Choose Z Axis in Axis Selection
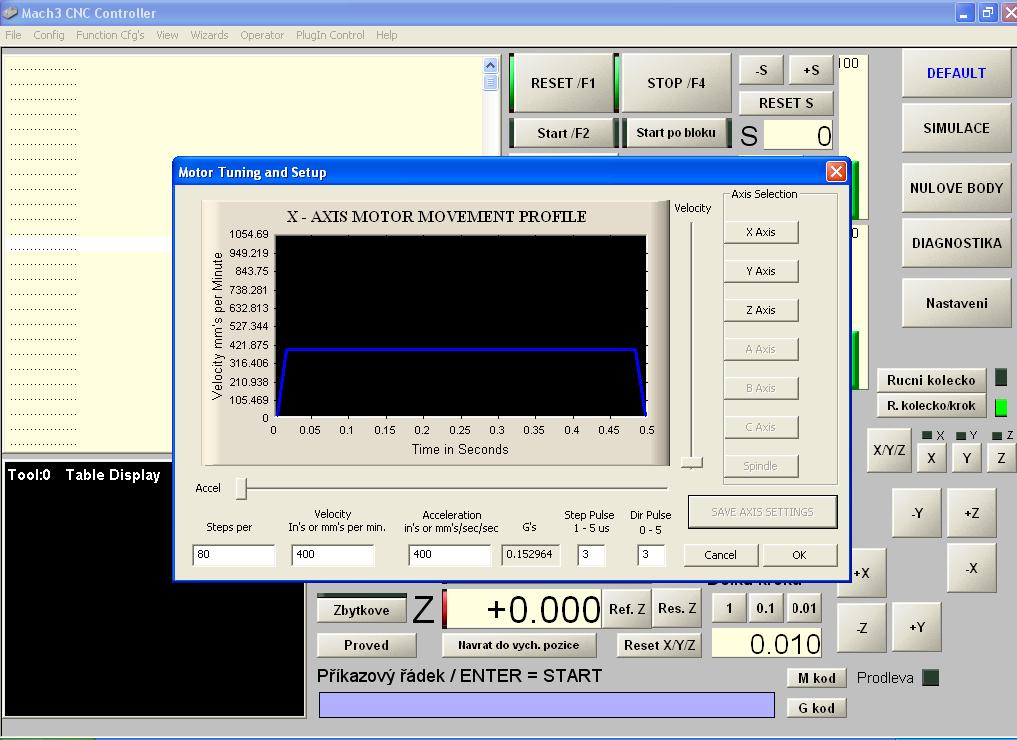This screenshot has height=740, width=1017. point(761,310)
